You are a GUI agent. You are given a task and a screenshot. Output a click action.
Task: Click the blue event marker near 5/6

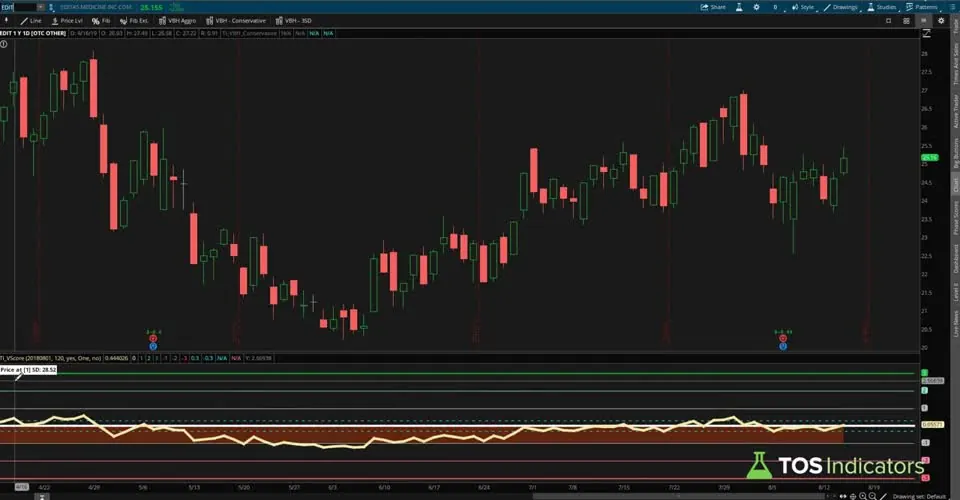click(153, 346)
